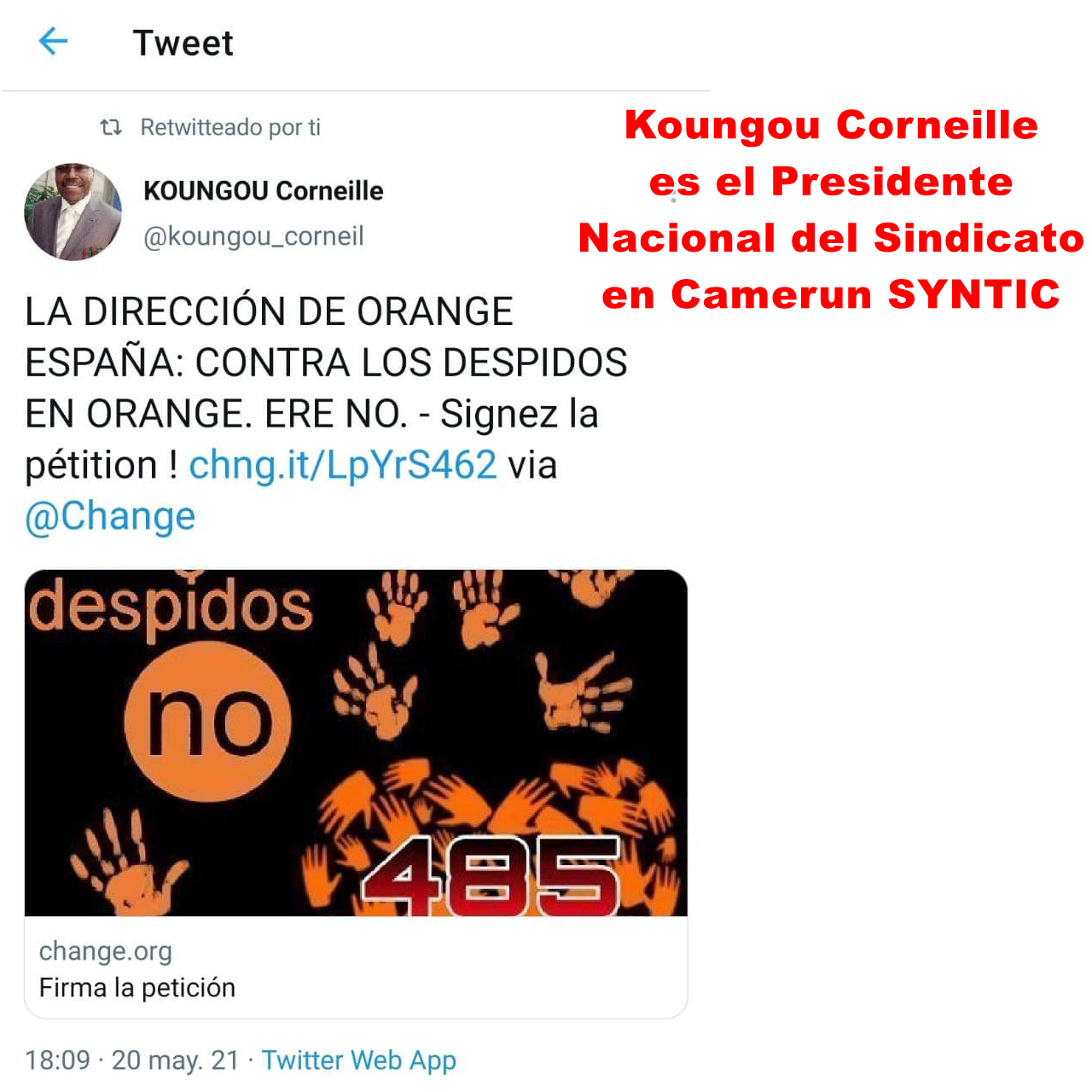1092x1092 pixels.
Task: Click the 'Tweet' header title
Action: 183,43
